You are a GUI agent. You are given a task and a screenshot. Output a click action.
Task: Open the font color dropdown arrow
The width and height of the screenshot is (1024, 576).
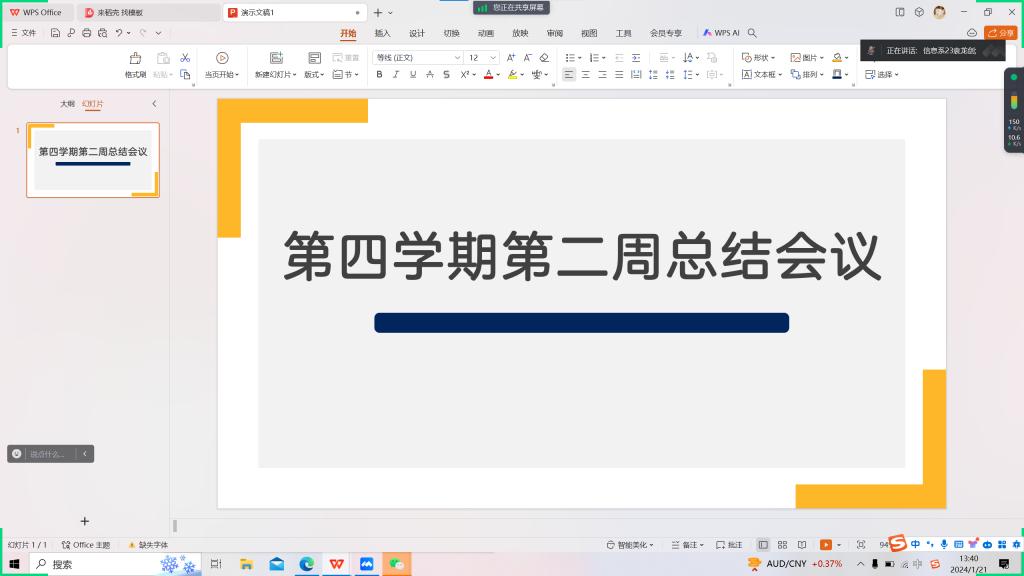point(499,75)
